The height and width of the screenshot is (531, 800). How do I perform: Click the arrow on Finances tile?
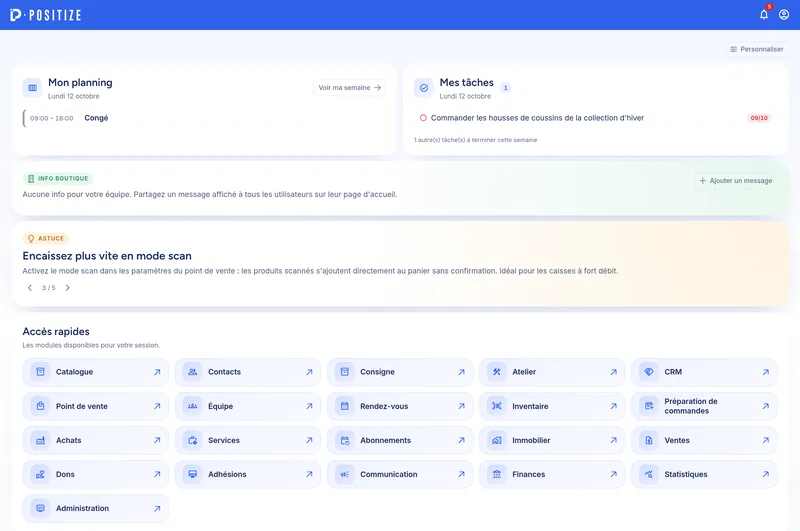click(613, 474)
